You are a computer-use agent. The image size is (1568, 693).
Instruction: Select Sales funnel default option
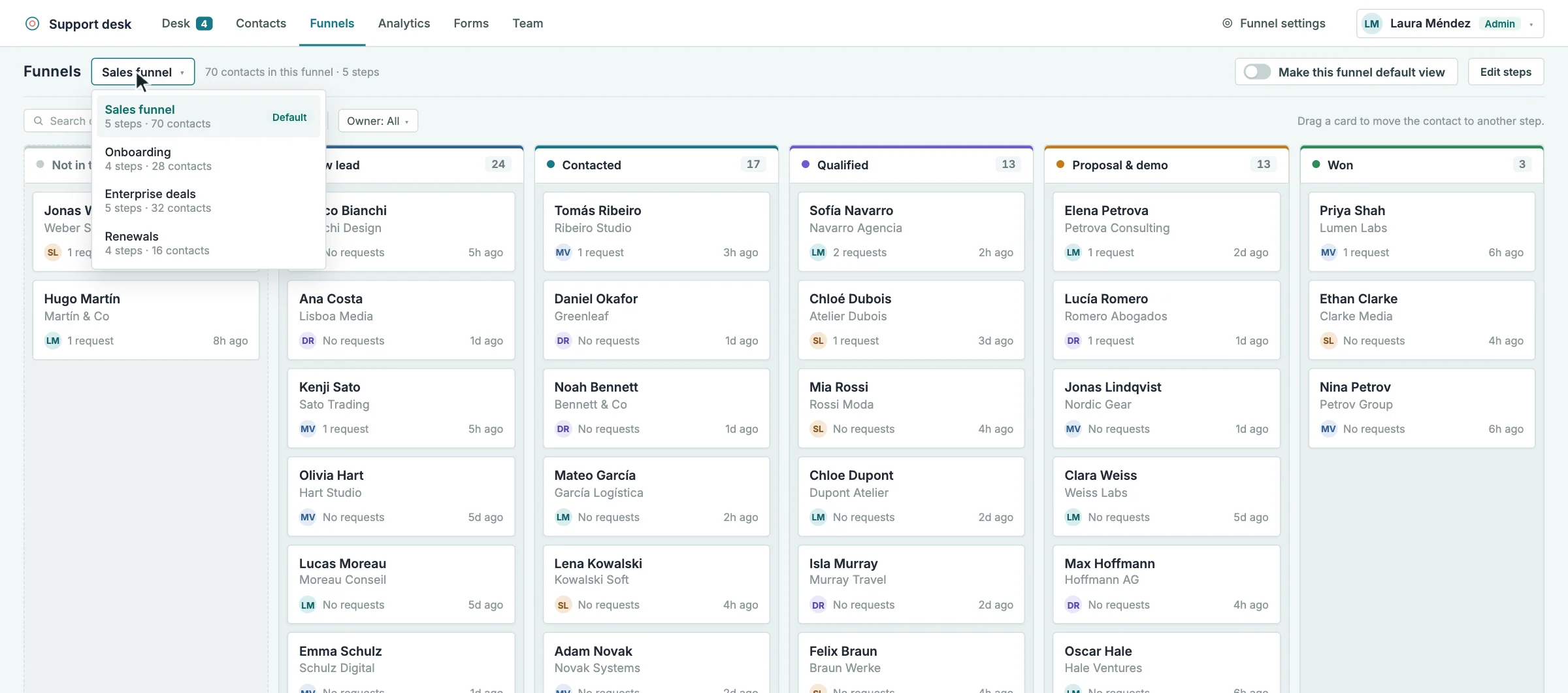pos(208,116)
